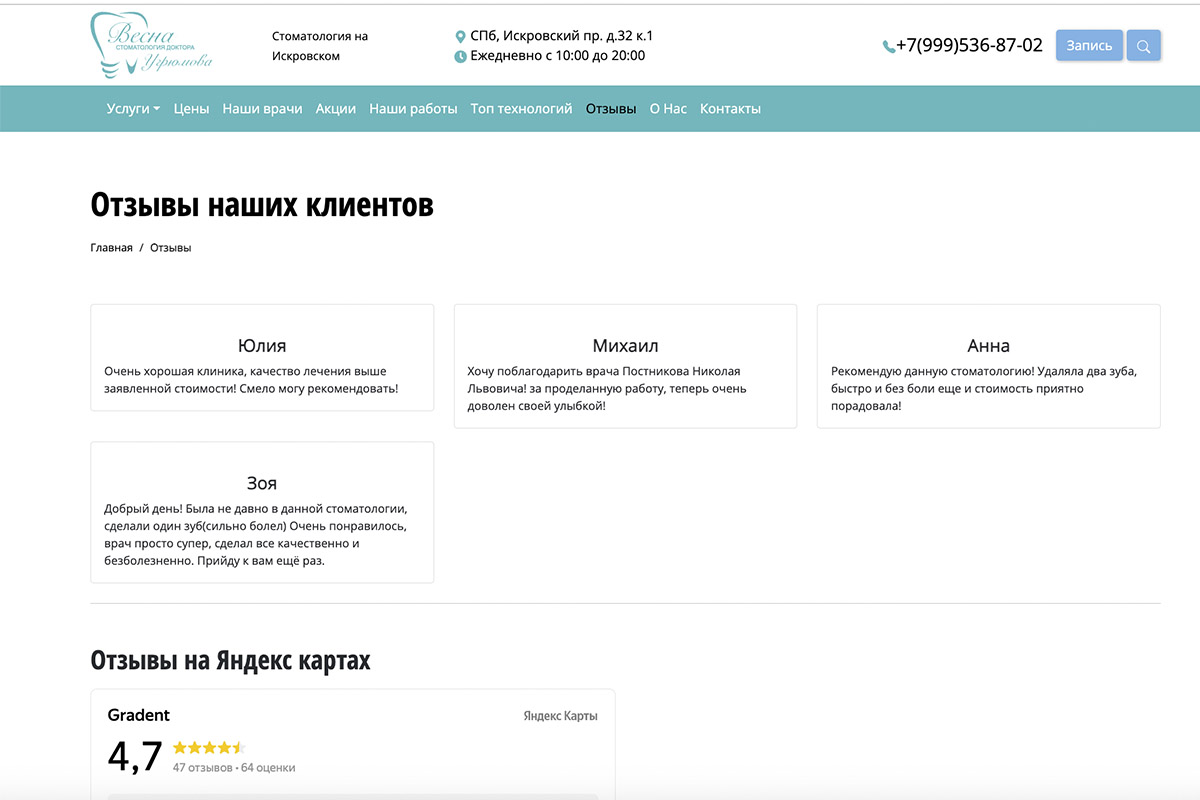Click the phone handset icon

pos(888,46)
